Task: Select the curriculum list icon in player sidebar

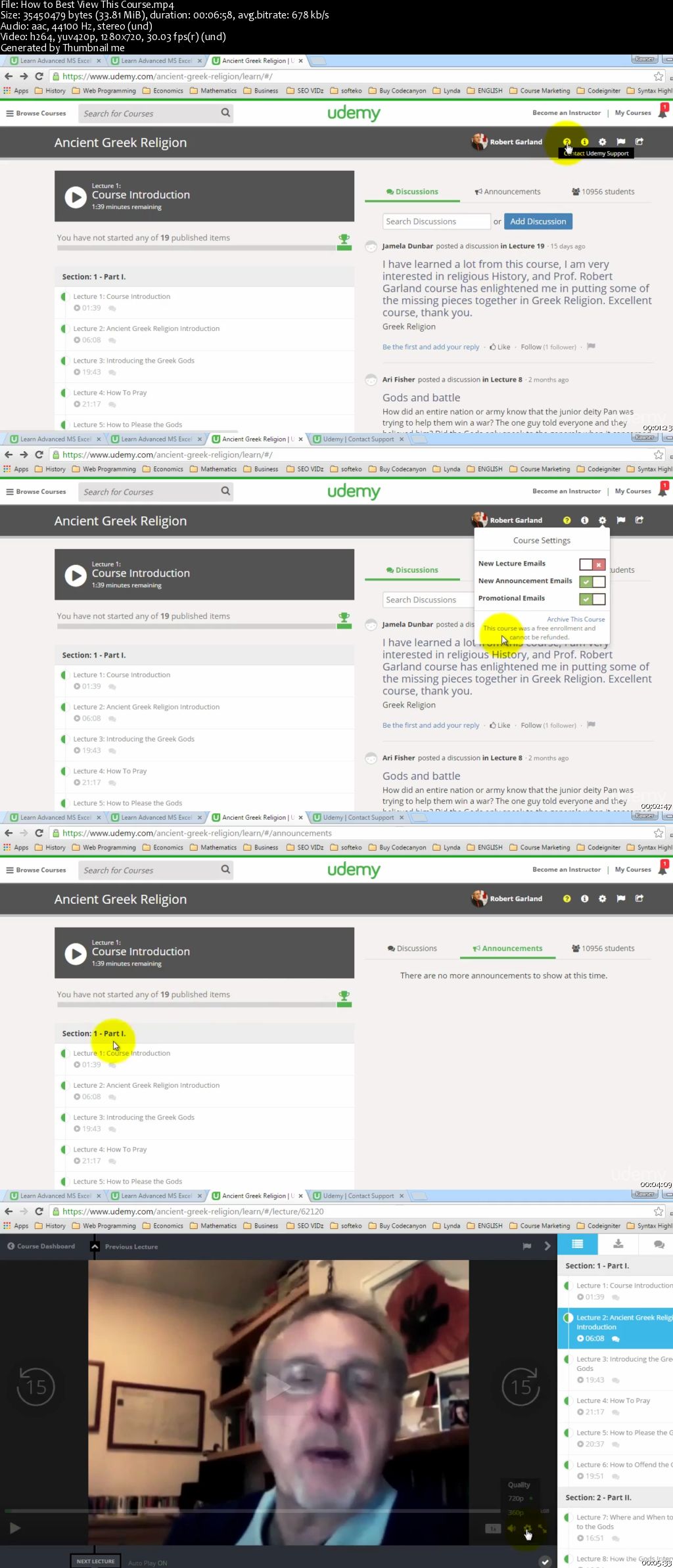Action: pos(577,1244)
